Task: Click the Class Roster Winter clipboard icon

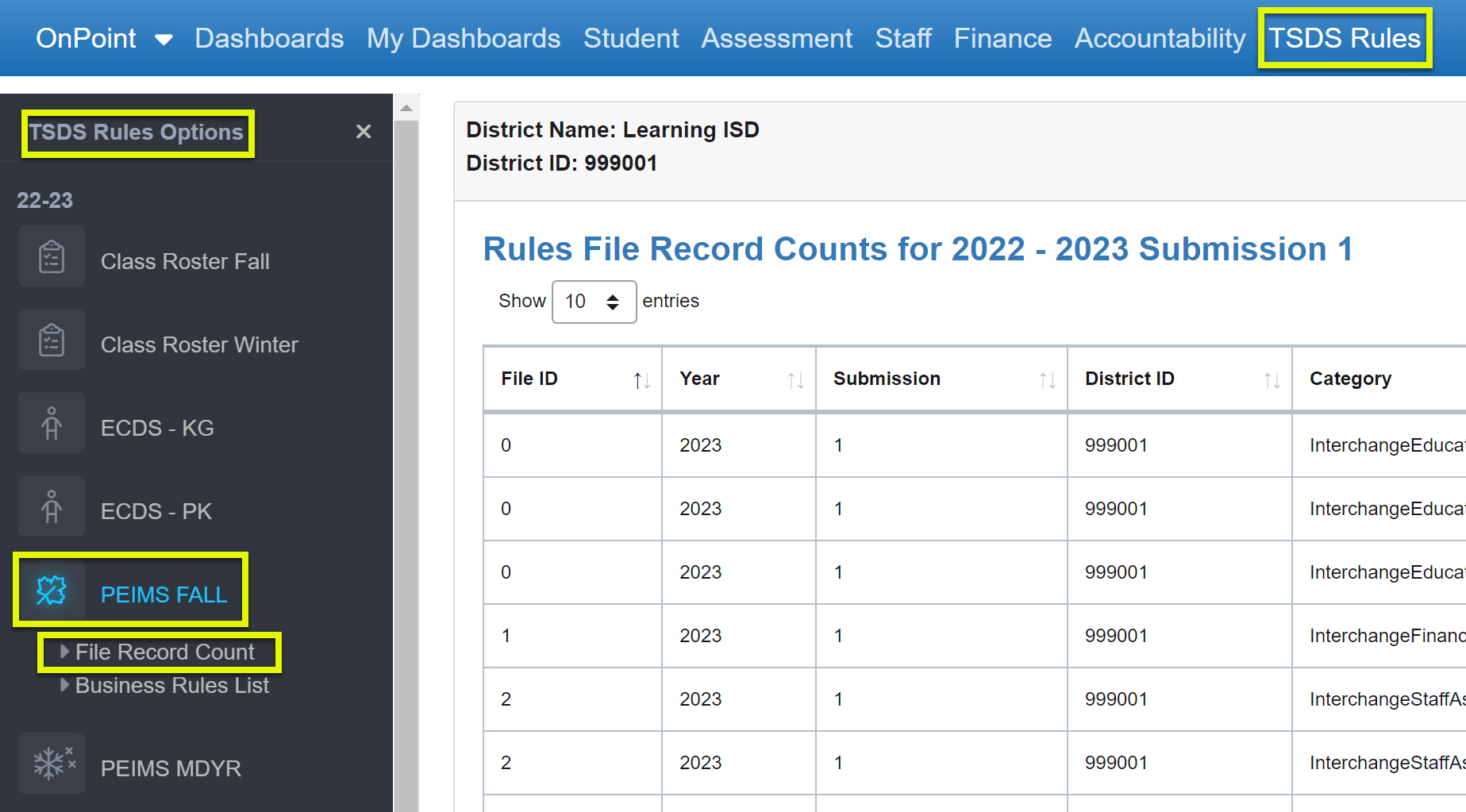Action: pos(51,340)
